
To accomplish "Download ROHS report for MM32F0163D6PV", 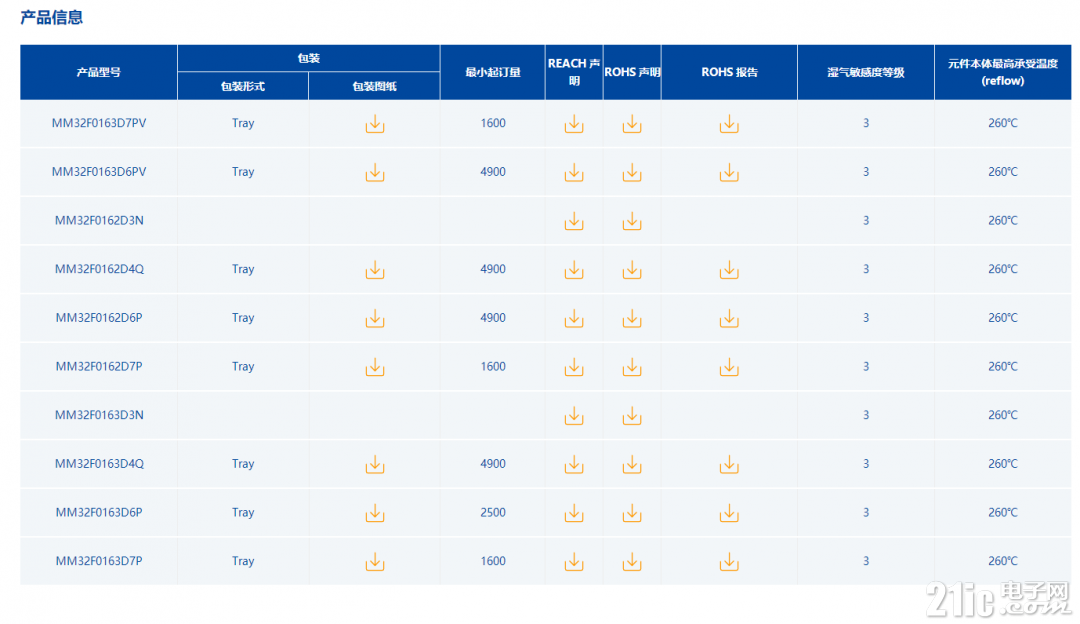I will 729,173.
